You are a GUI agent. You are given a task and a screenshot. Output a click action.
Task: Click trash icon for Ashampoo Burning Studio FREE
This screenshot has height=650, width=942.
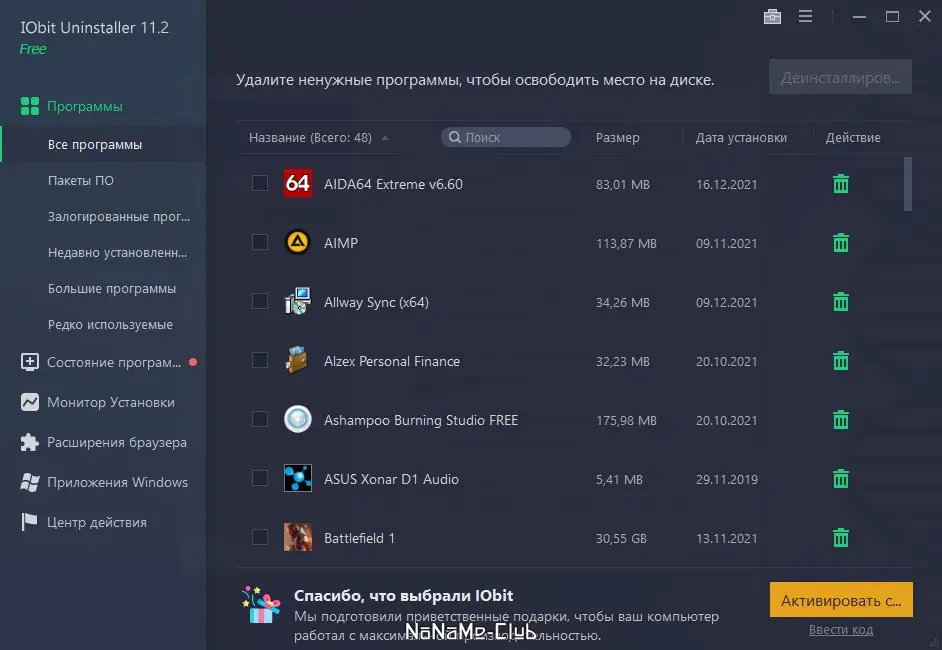(840, 419)
